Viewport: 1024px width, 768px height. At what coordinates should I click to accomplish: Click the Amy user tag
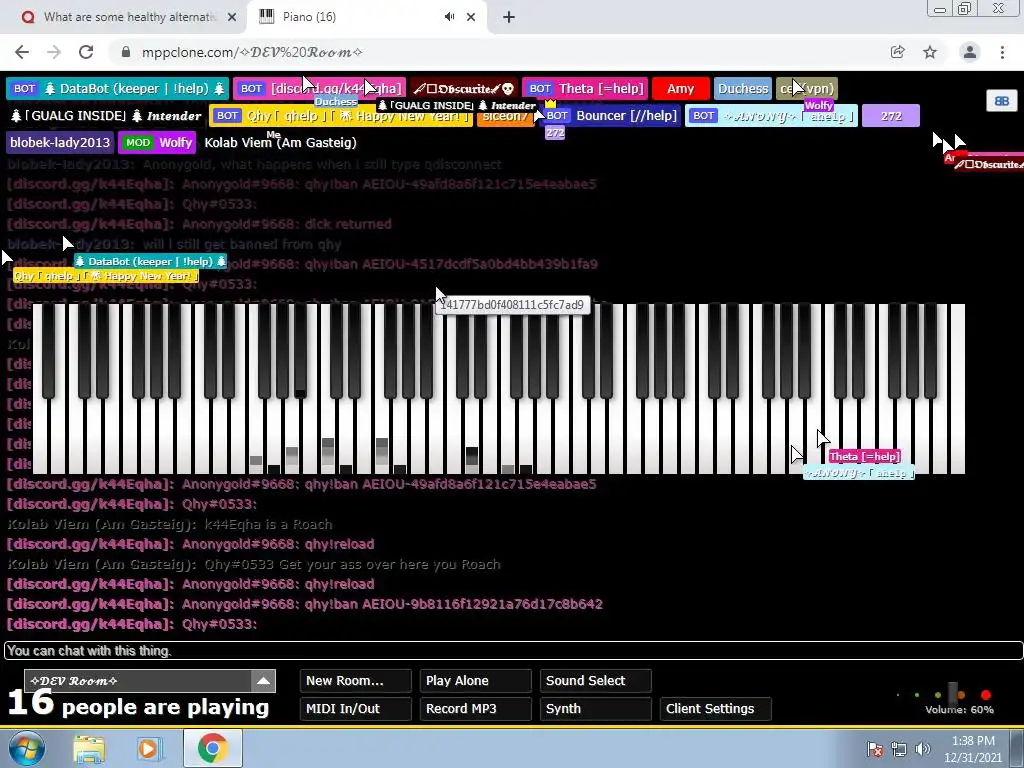(x=680, y=88)
